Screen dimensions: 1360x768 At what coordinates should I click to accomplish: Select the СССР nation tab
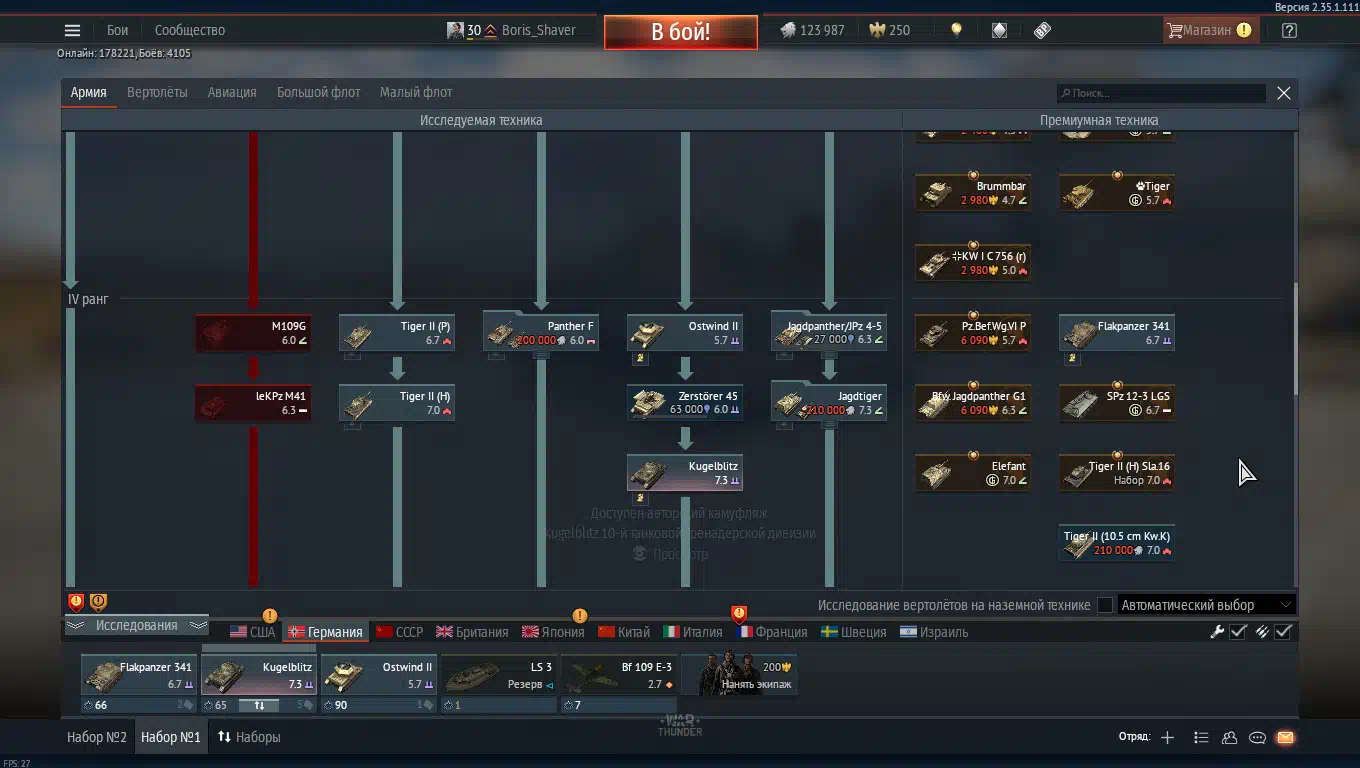point(399,632)
